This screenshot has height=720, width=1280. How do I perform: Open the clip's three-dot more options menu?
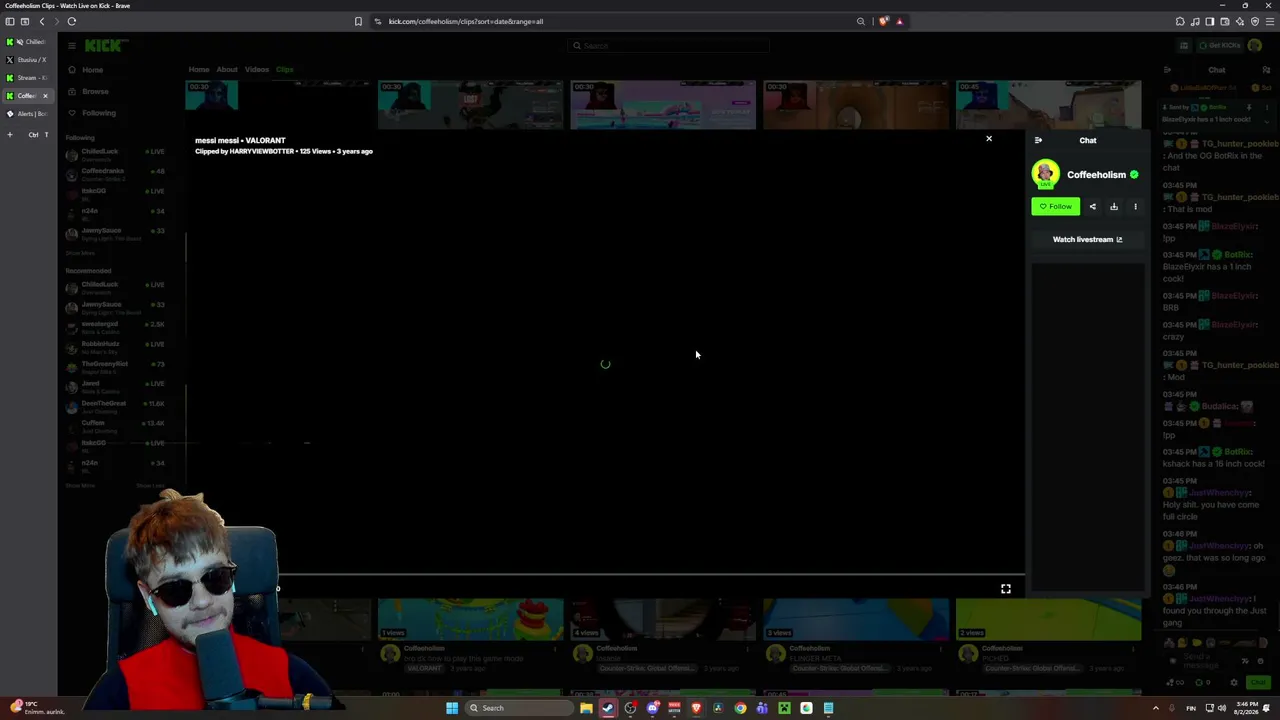coord(1135,207)
